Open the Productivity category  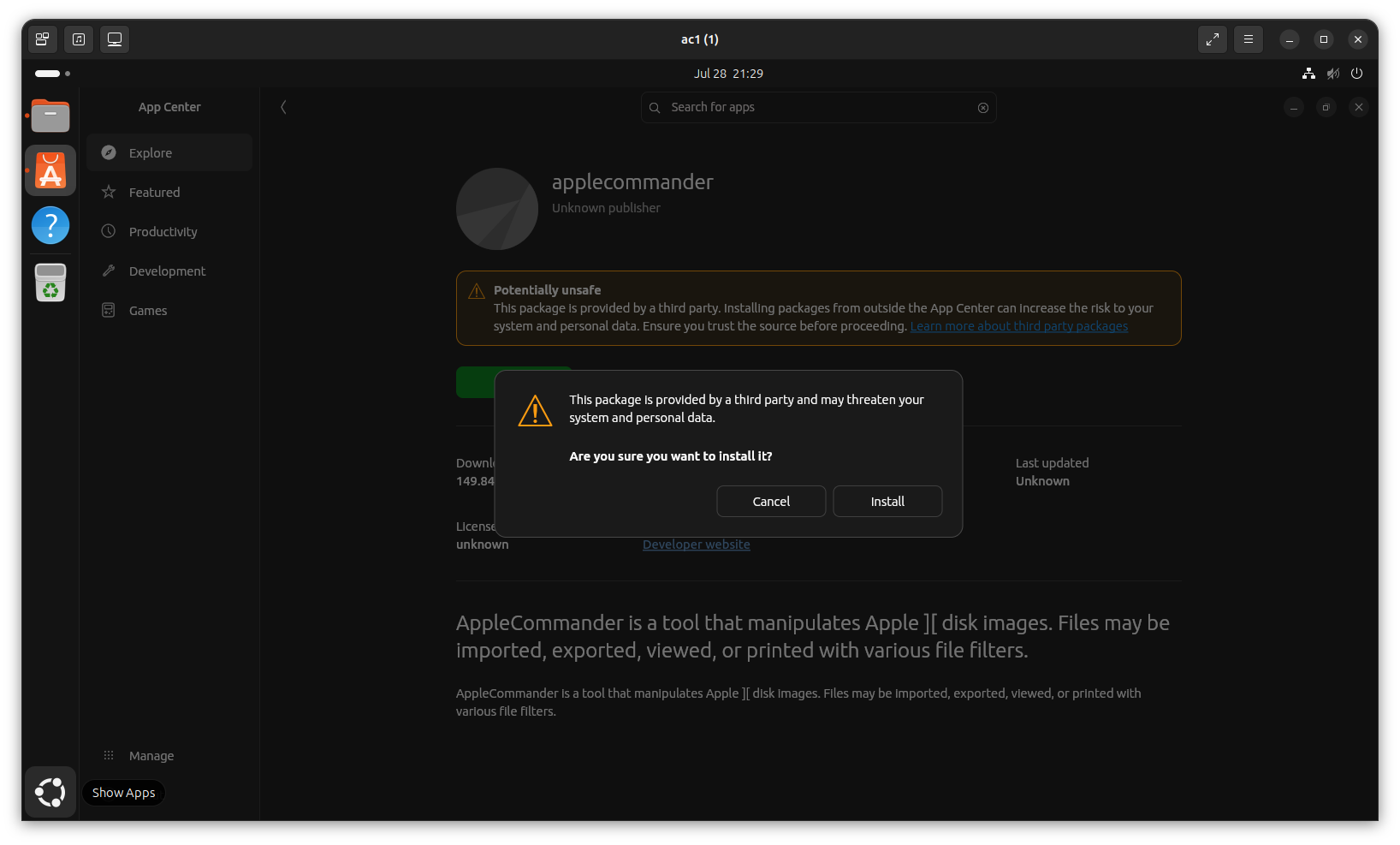(x=169, y=231)
